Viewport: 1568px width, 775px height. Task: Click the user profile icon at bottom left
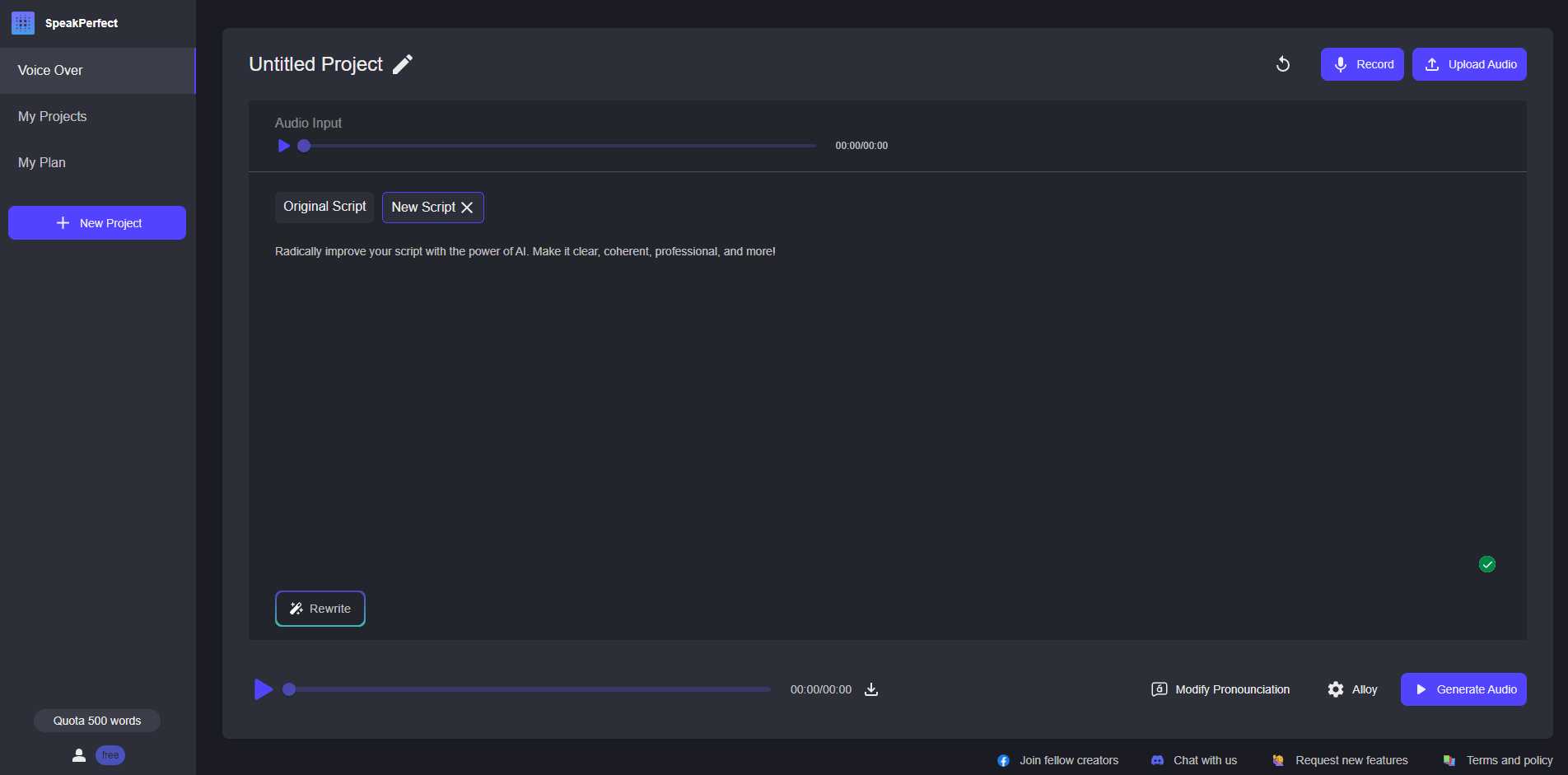pos(79,754)
